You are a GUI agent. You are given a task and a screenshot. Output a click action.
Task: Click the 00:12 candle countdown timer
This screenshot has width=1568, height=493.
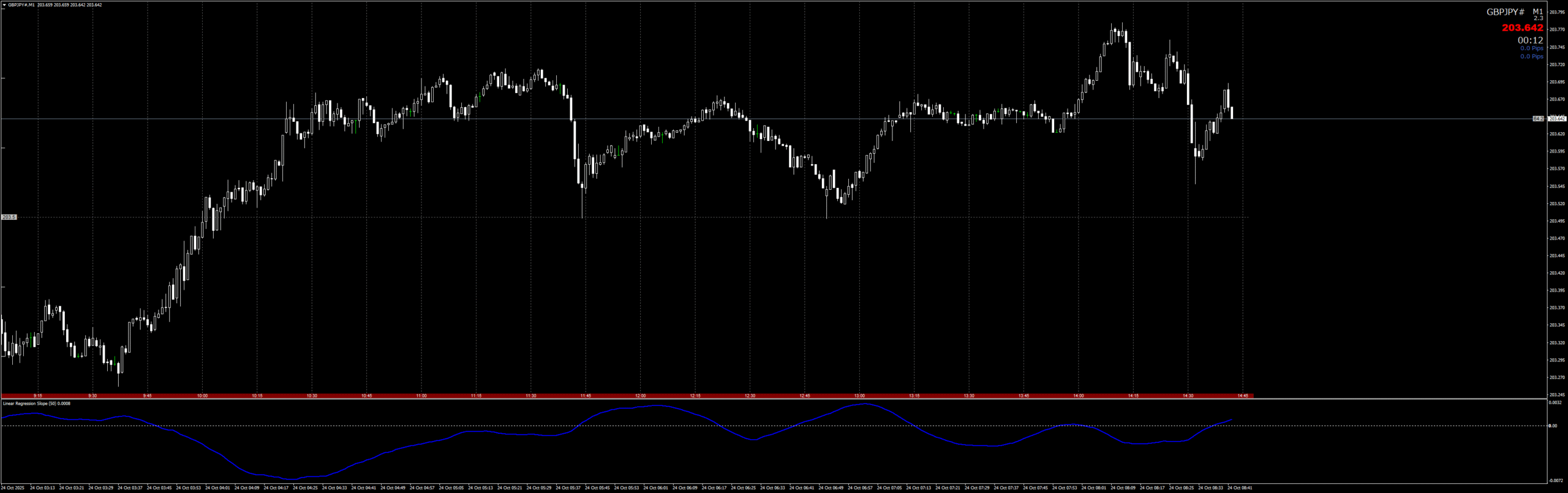(1530, 40)
